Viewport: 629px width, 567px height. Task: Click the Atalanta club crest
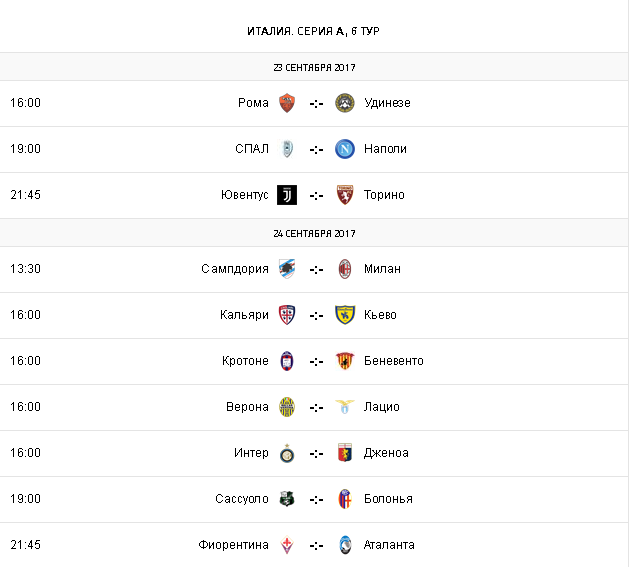(345, 545)
